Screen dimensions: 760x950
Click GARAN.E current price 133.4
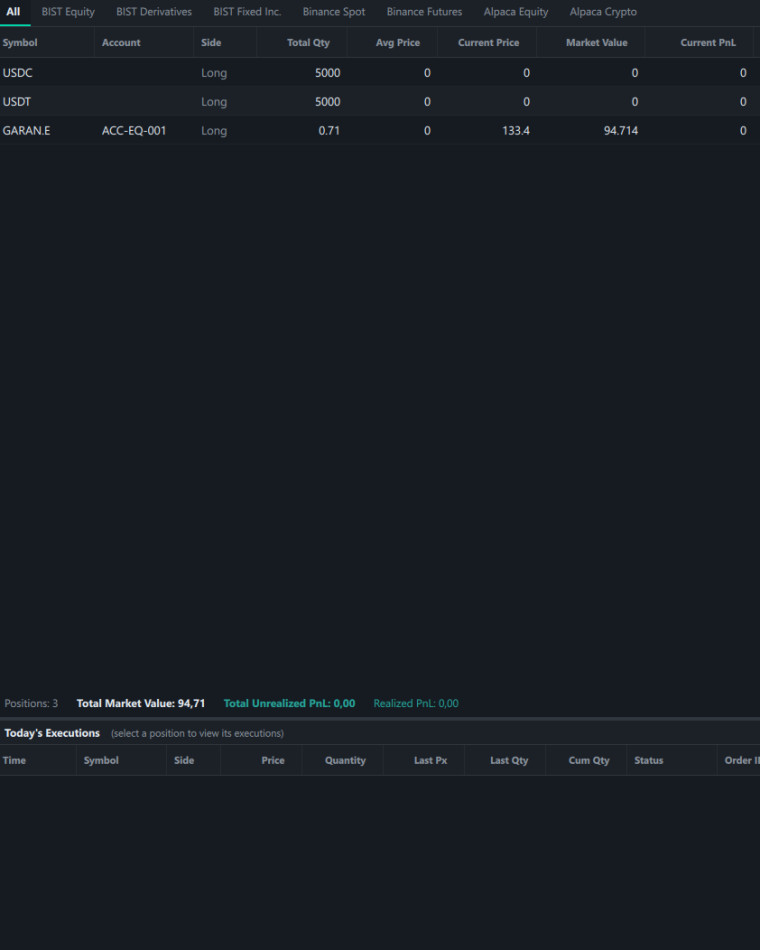pyautogui.click(x=516, y=131)
